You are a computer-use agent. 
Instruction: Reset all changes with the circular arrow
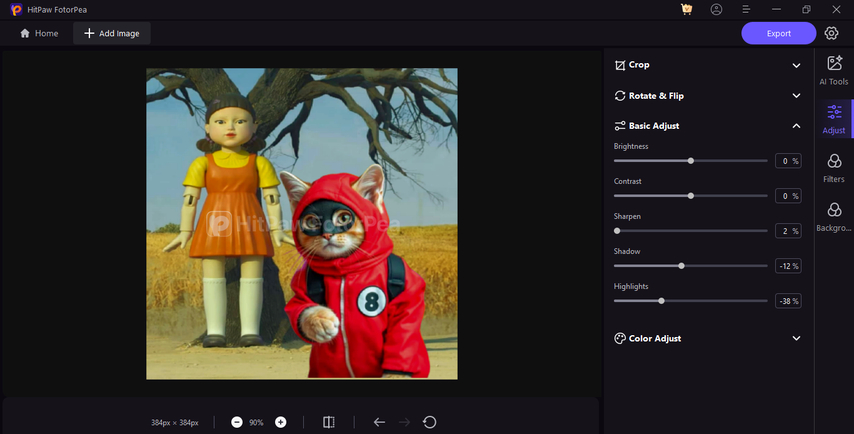pyautogui.click(x=430, y=422)
